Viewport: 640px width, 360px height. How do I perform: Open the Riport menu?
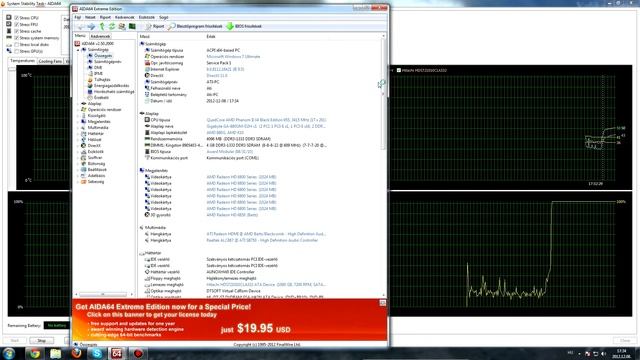pos(105,18)
